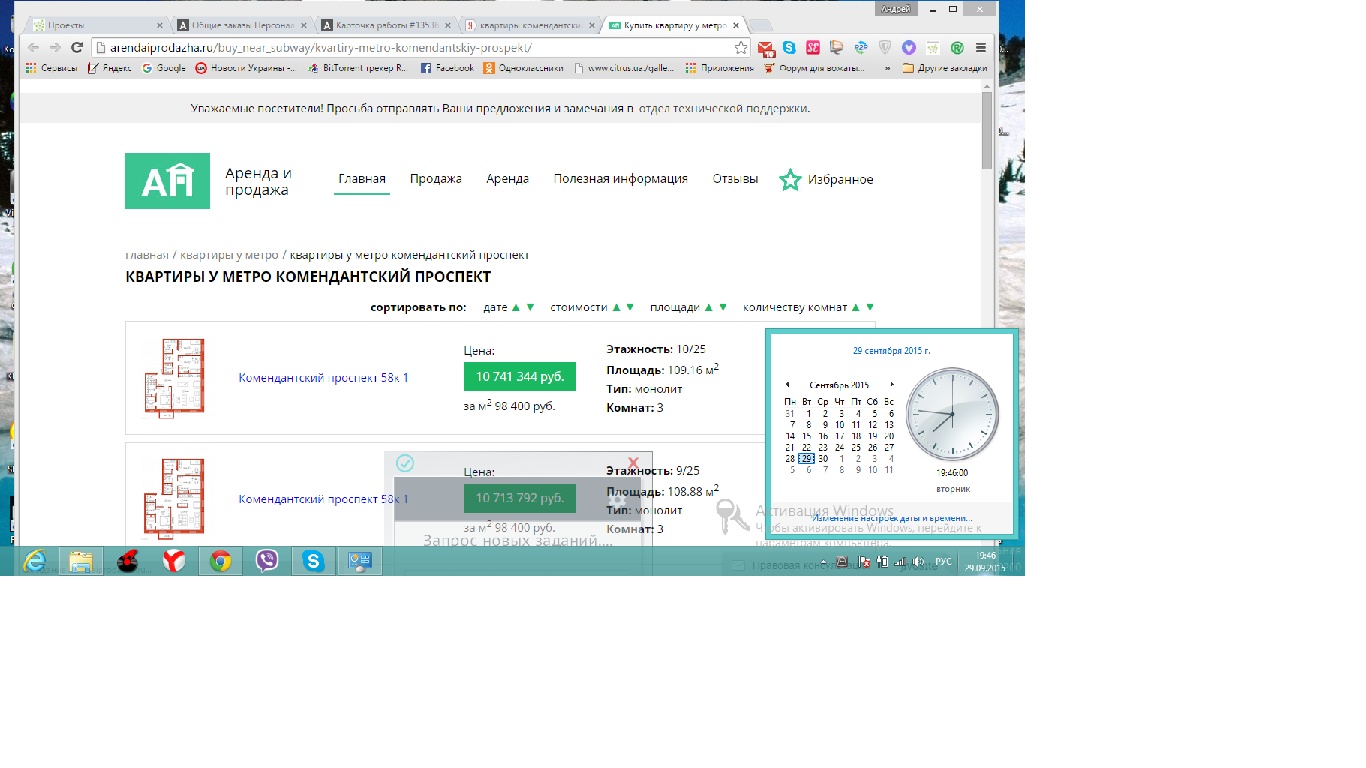
Task: Click the network signal icon in tray
Action: pos(899,562)
